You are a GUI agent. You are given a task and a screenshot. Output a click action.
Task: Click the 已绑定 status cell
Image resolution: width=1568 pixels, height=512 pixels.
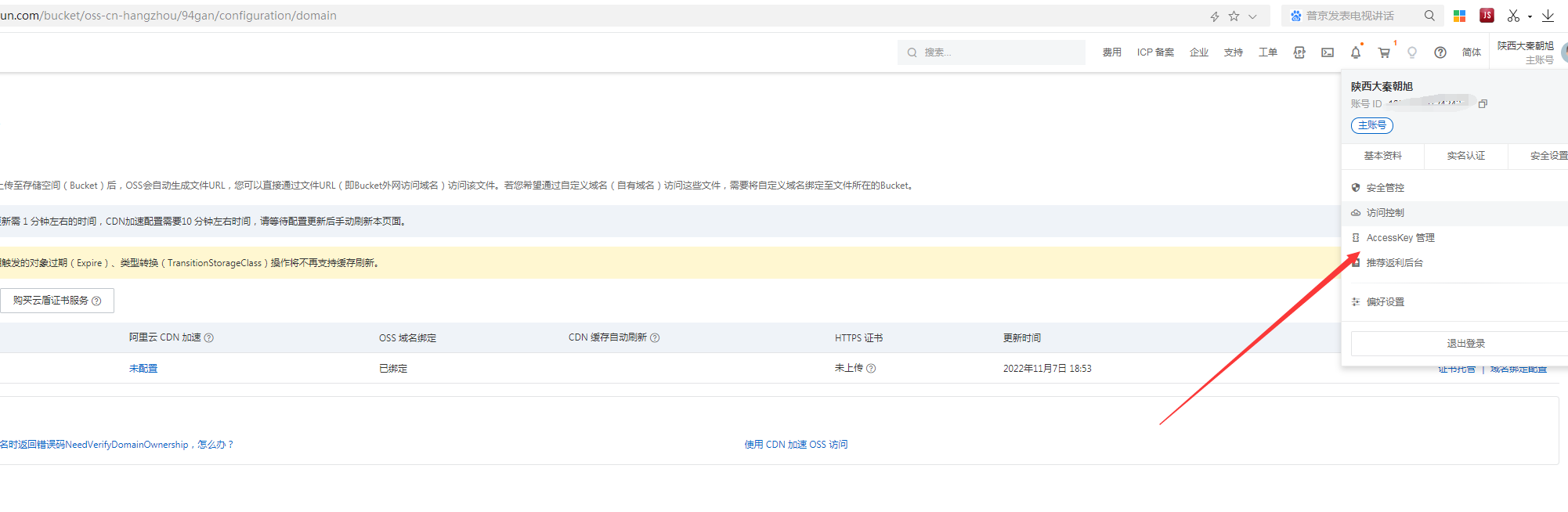(x=393, y=368)
